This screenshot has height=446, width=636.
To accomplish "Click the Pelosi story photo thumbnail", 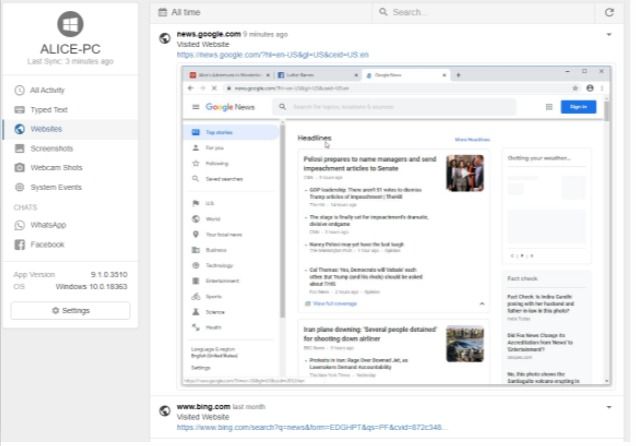I will click(465, 173).
